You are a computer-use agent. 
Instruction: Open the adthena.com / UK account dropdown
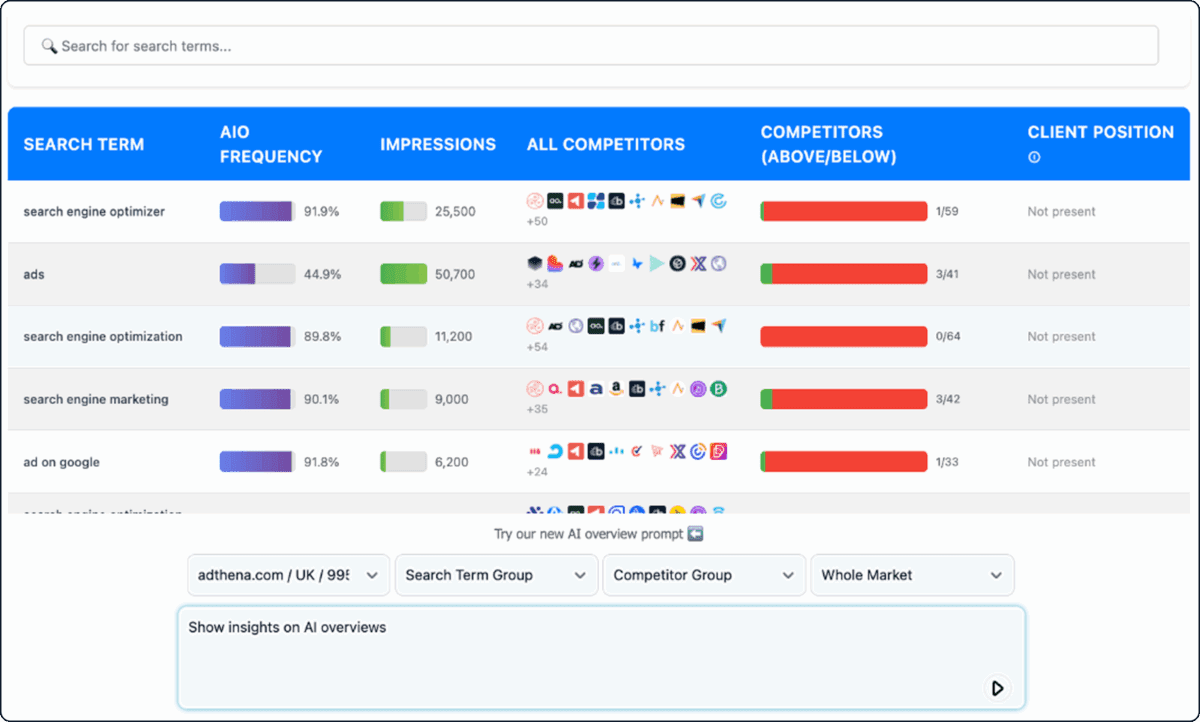pos(288,575)
